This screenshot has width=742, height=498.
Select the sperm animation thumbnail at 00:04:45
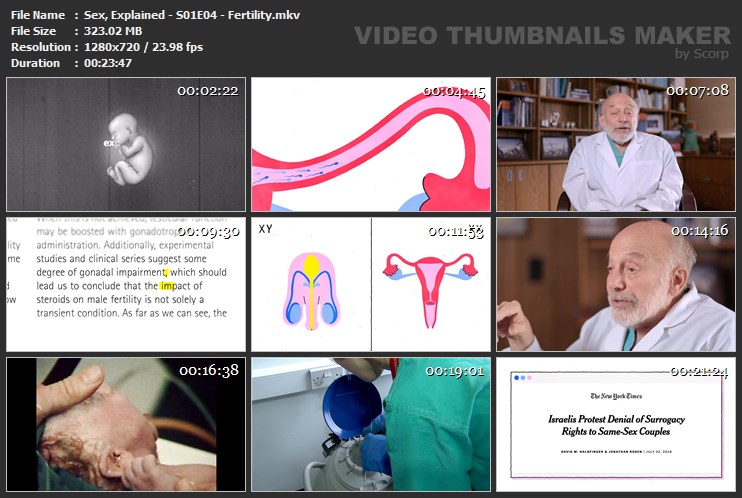(371, 144)
